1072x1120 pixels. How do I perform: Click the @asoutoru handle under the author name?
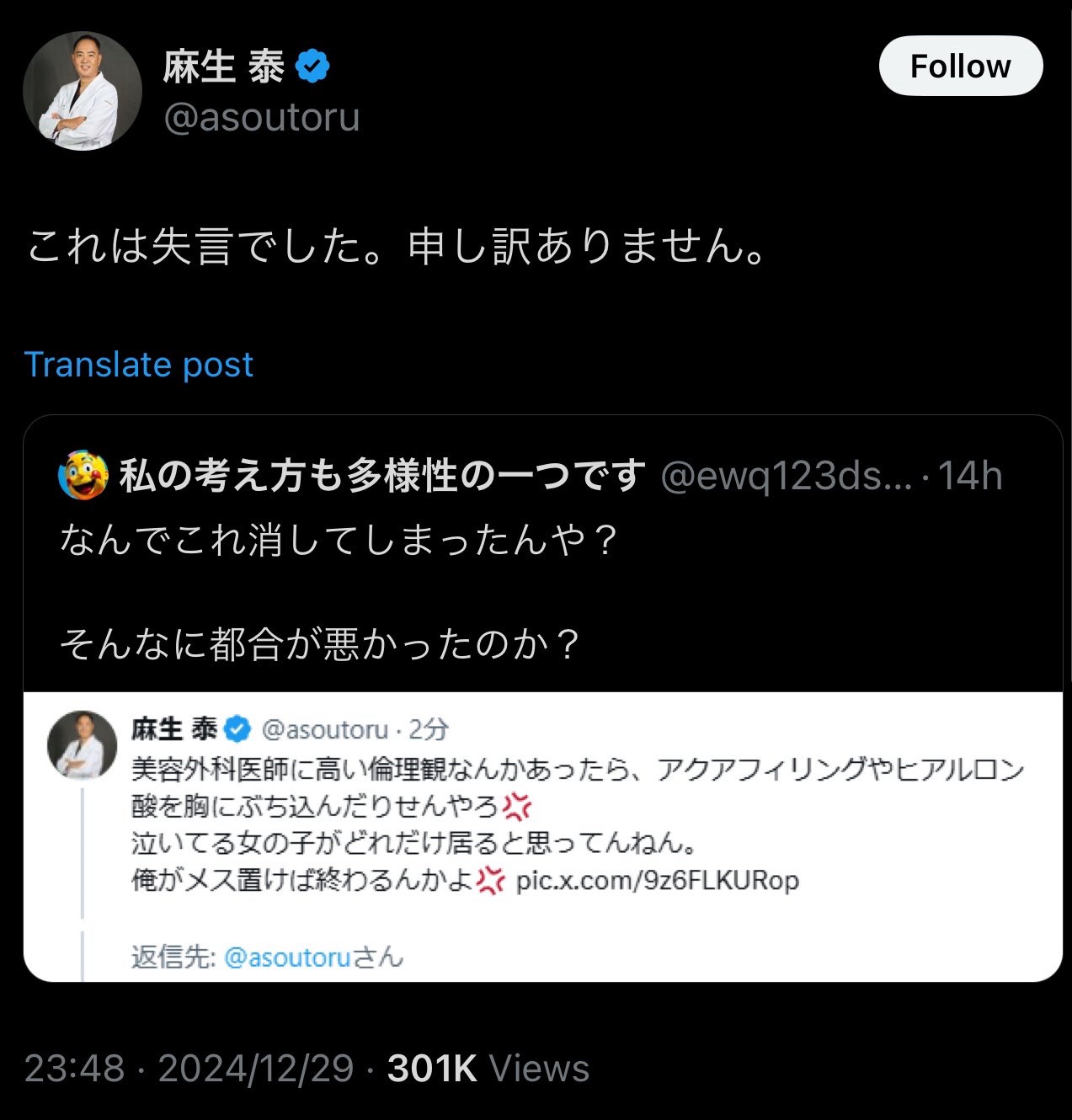(262, 117)
